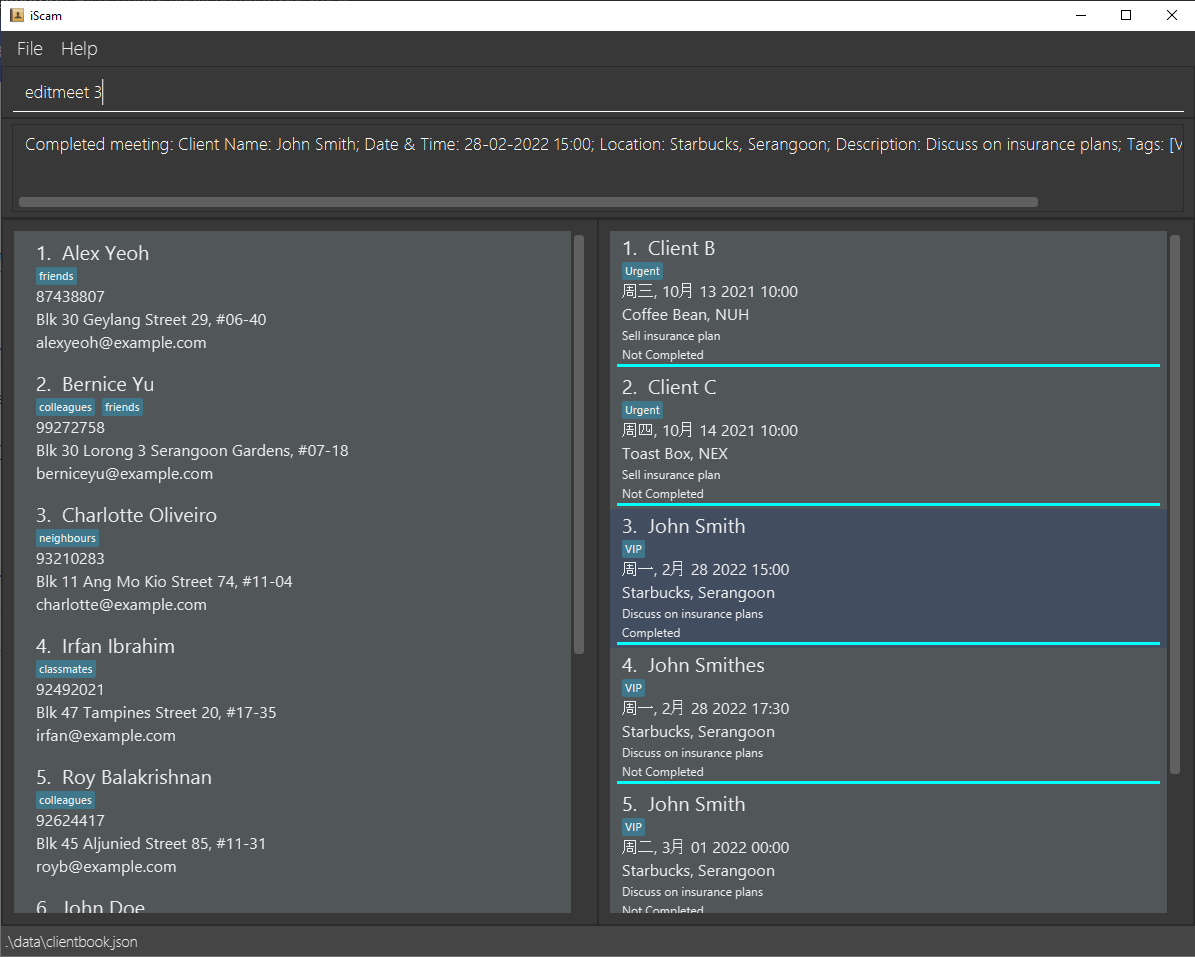This screenshot has width=1195, height=957.
Task: Click the client list vertical scrollbar
Action: click(578, 444)
